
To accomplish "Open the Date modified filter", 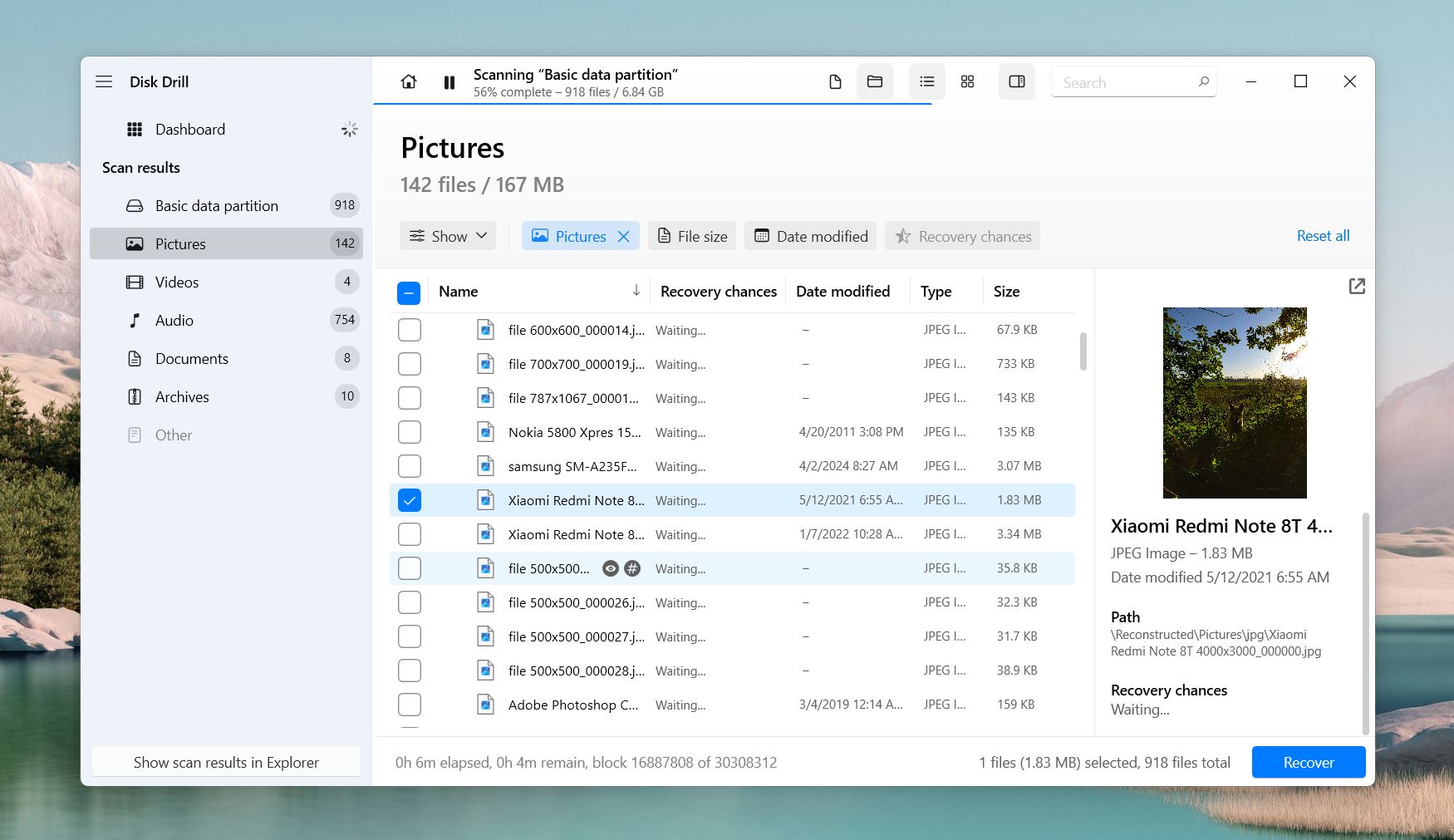I will pyautogui.click(x=811, y=236).
